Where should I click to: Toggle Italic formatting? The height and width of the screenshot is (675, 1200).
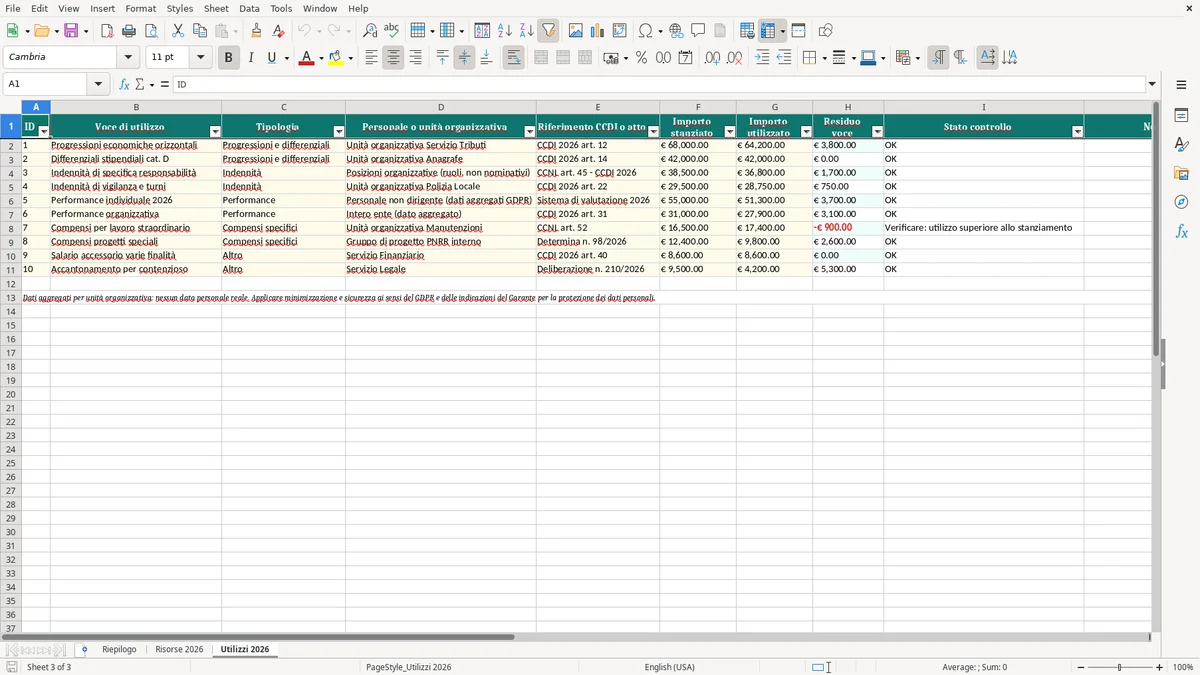click(x=250, y=58)
